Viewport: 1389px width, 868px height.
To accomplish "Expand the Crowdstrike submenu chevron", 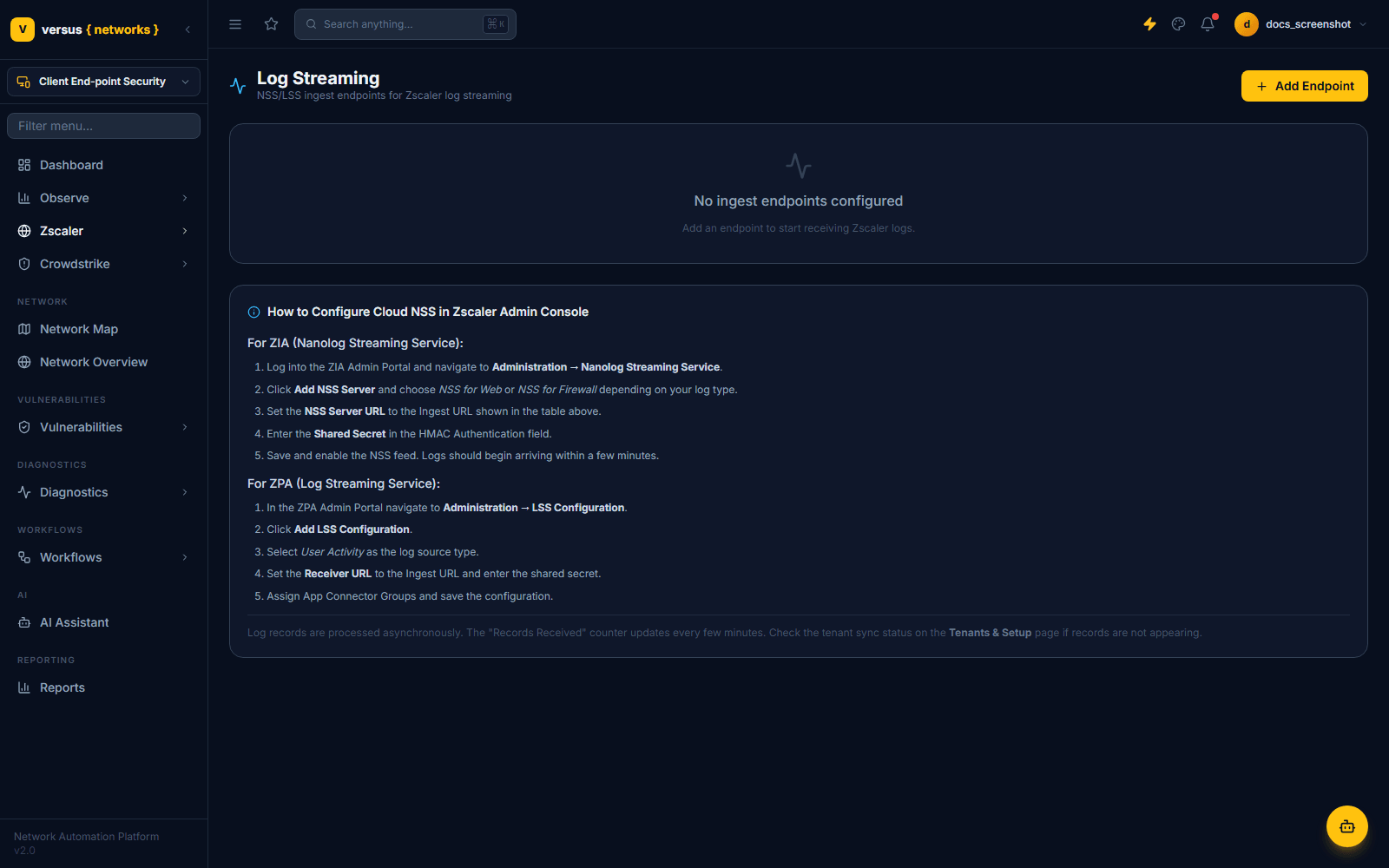I will pyautogui.click(x=185, y=264).
